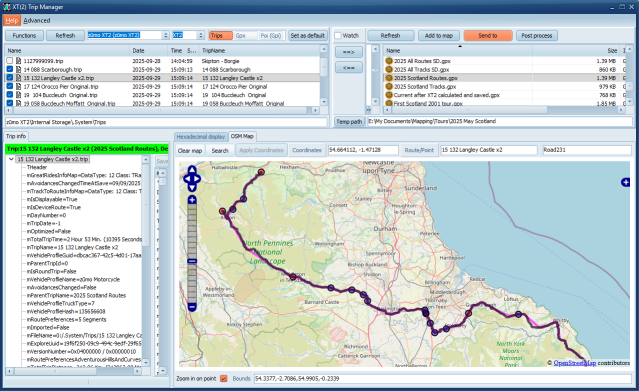The height and width of the screenshot is (391, 639).
Task: Click the Clear map button
Action: [x=190, y=150]
